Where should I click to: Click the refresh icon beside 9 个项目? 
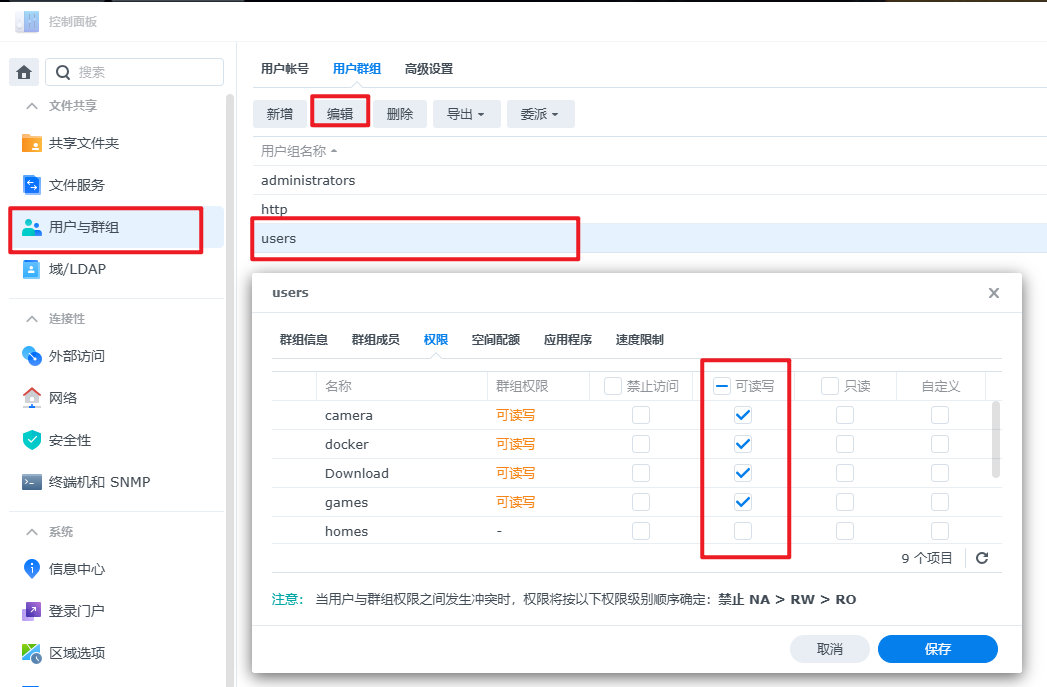coord(982,558)
